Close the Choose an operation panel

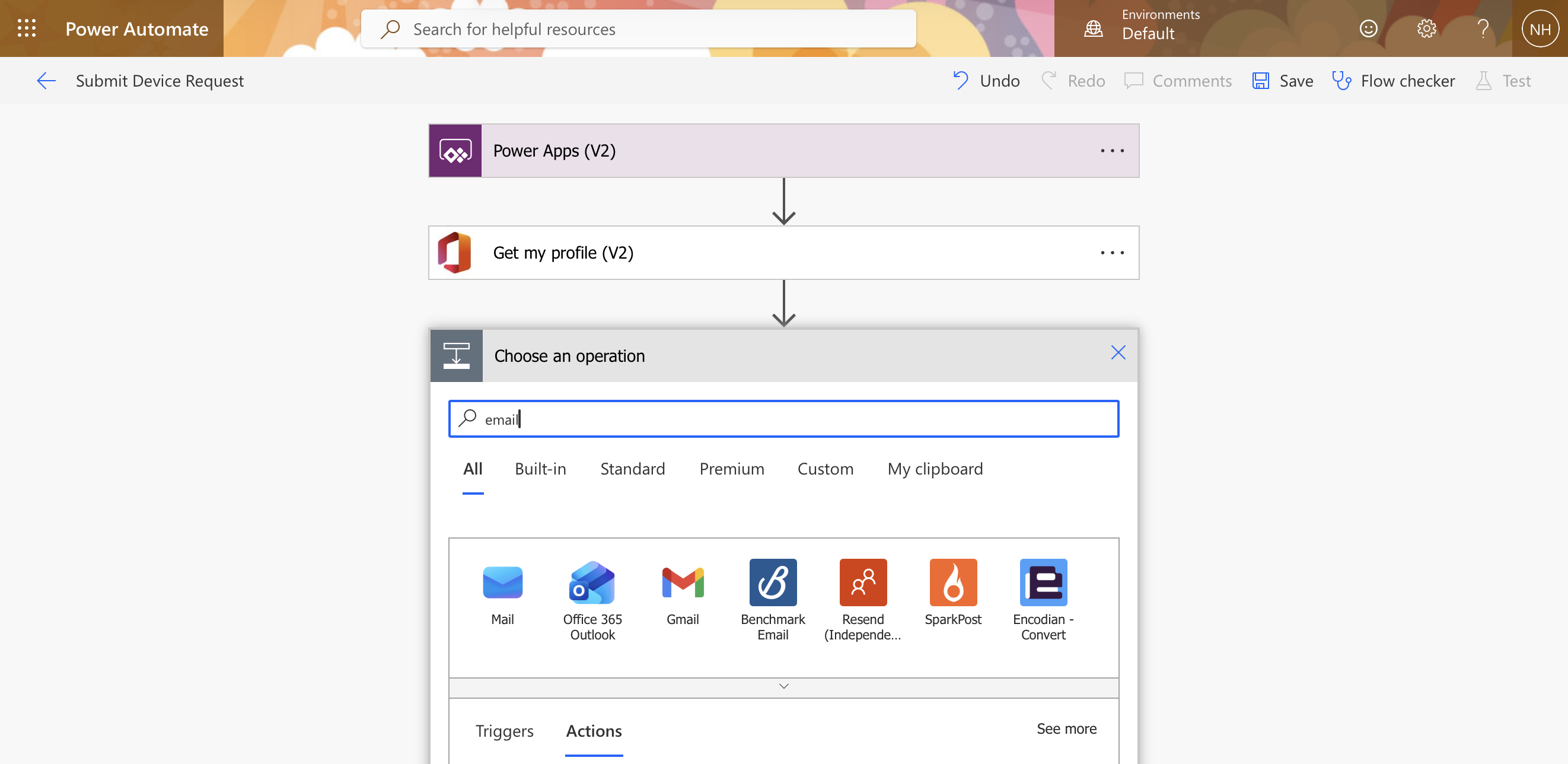(x=1118, y=352)
